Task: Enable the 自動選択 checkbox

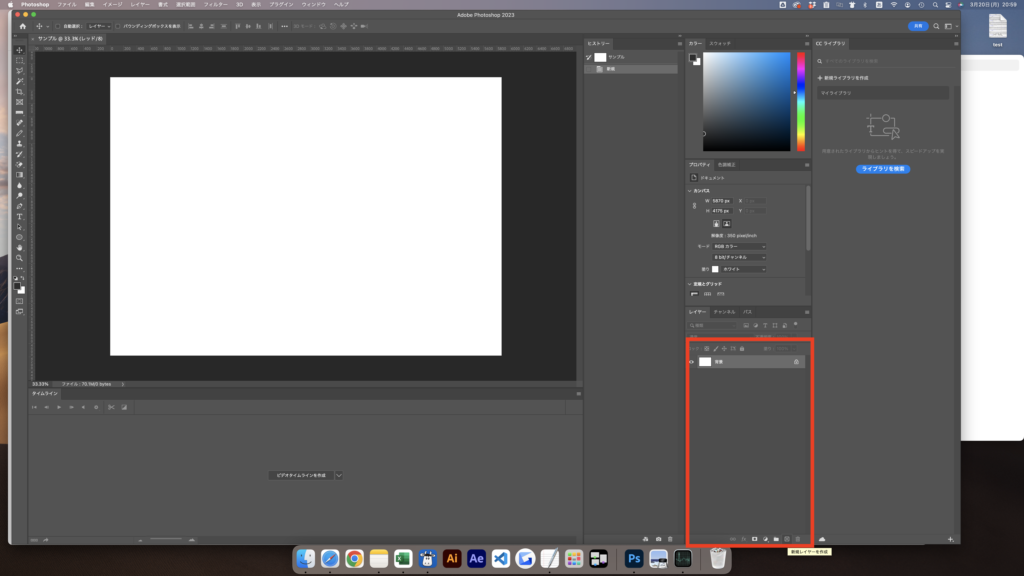Action: tap(57, 26)
